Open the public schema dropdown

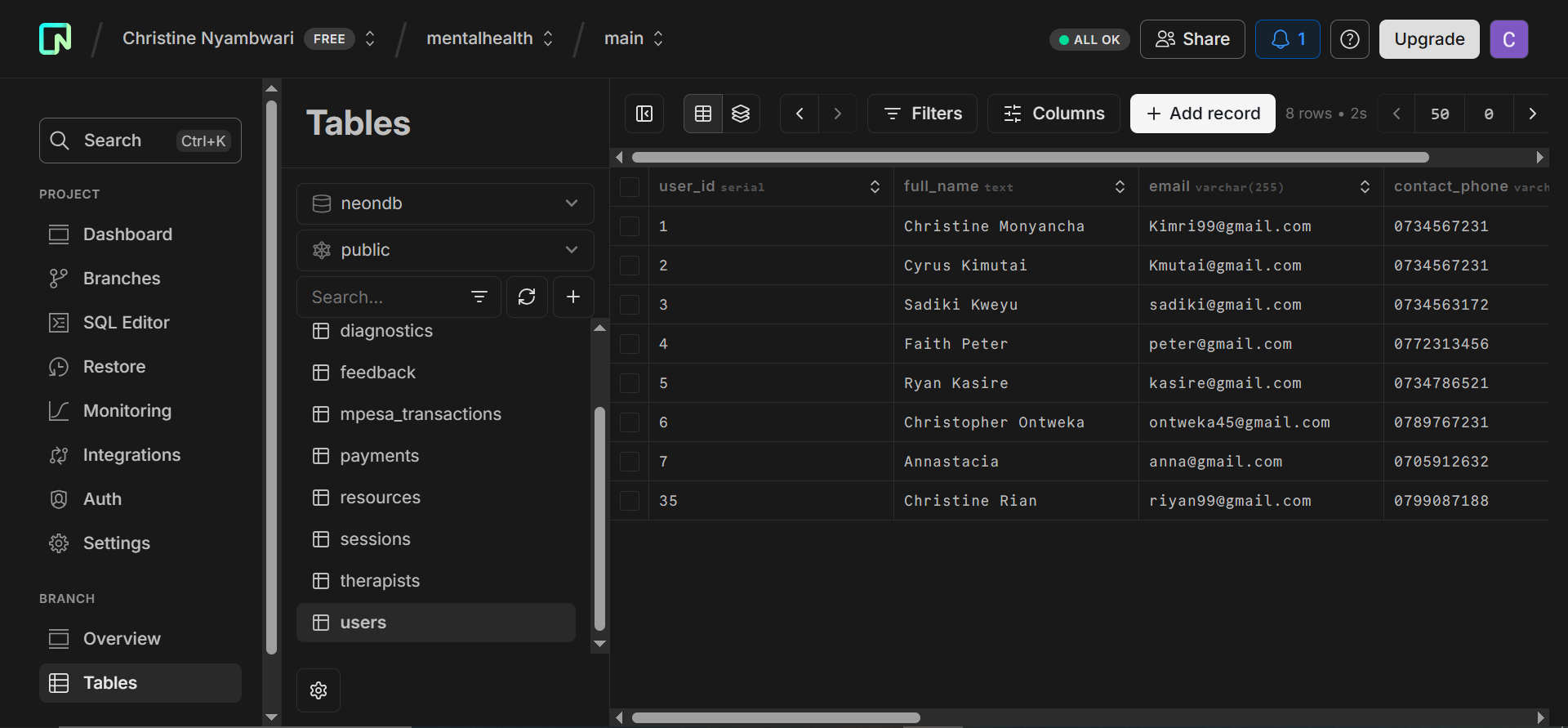click(x=445, y=250)
